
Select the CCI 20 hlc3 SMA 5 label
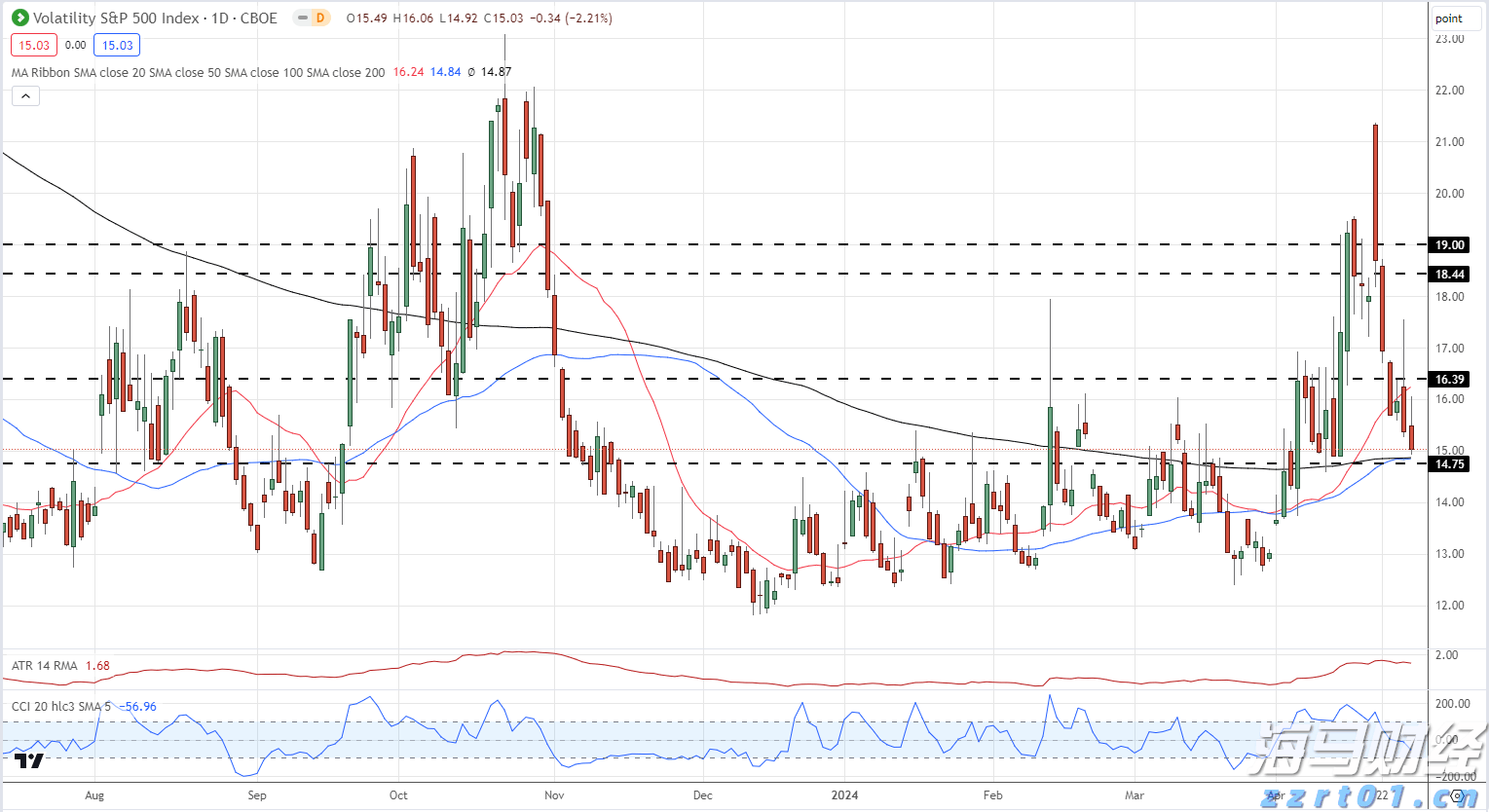coord(64,706)
